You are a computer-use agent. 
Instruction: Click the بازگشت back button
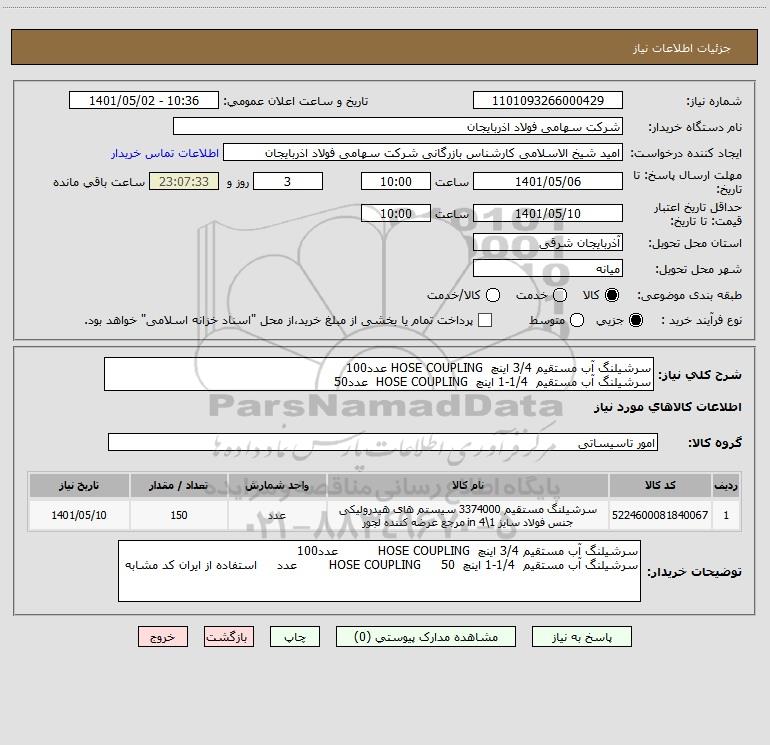(x=229, y=637)
